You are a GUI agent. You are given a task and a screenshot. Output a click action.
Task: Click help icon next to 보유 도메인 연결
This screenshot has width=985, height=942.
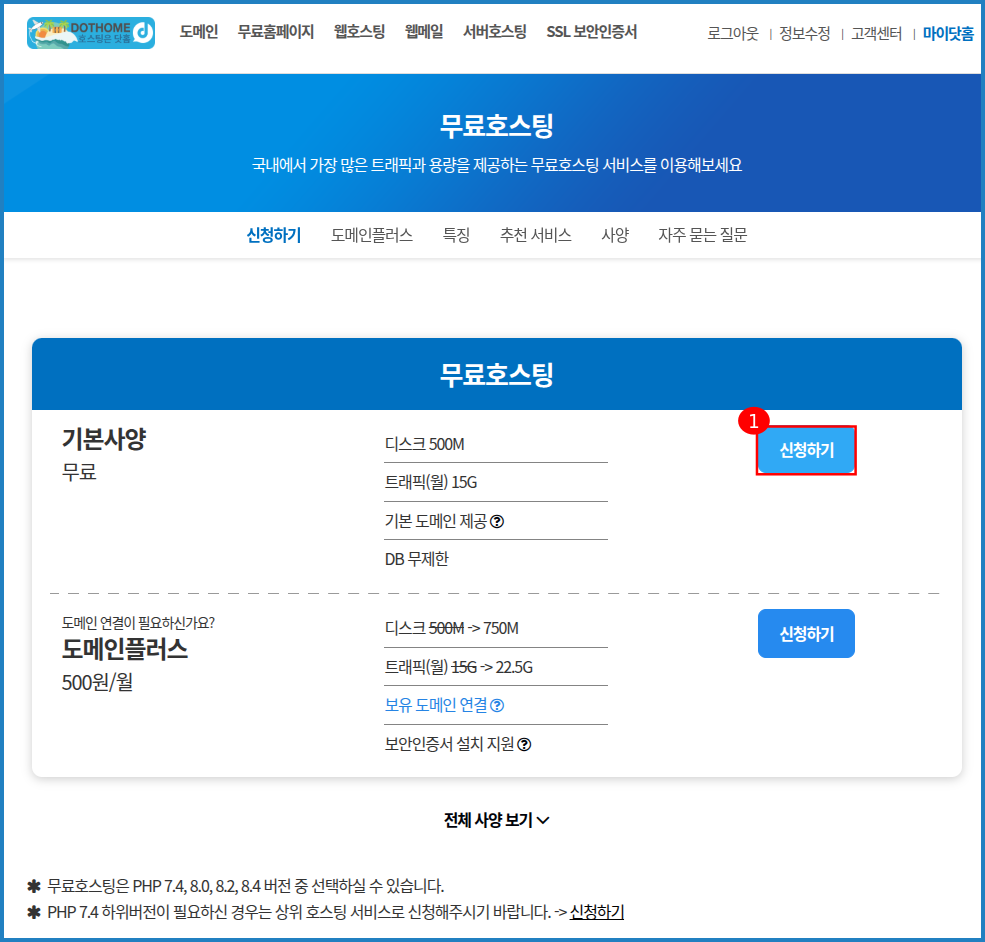(x=497, y=706)
